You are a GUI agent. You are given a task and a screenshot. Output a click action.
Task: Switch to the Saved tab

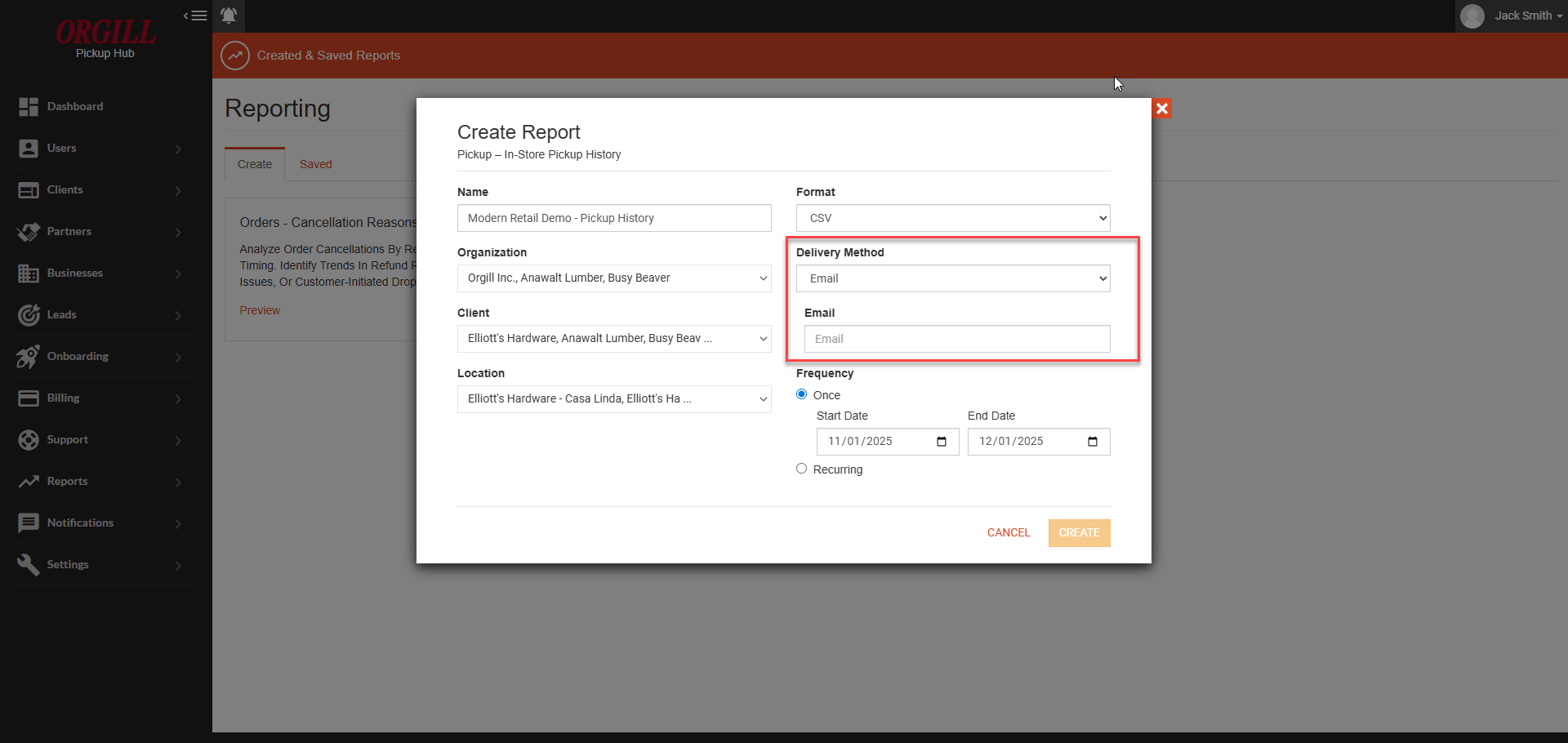click(316, 164)
